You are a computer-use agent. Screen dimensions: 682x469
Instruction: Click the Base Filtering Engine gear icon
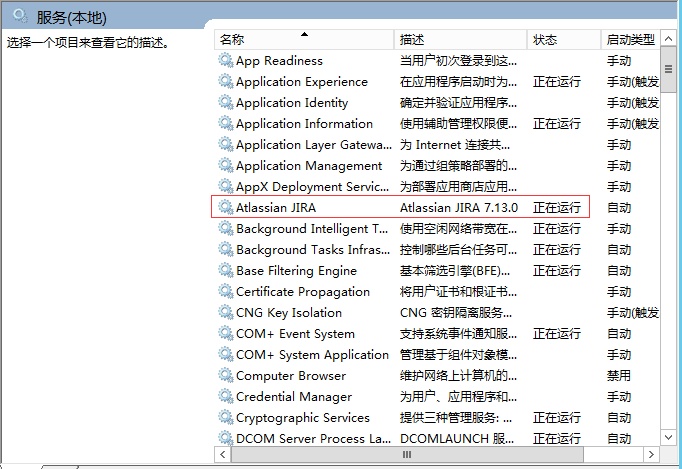pyautogui.click(x=226, y=271)
